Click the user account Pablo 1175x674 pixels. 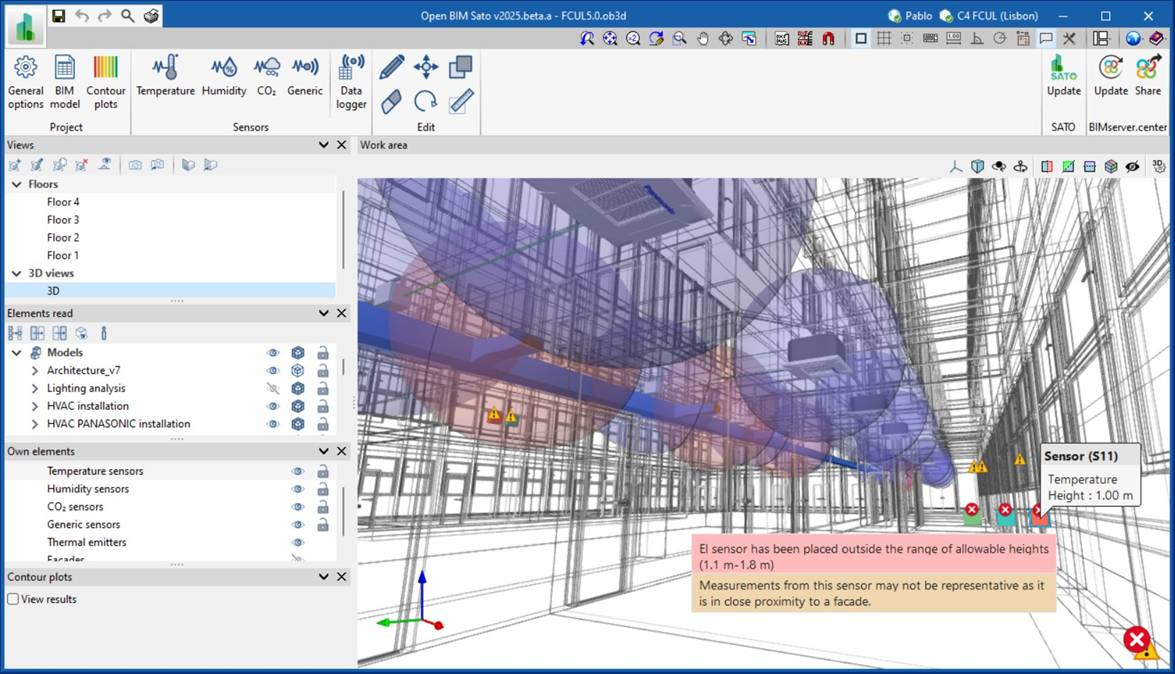pos(910,16)
